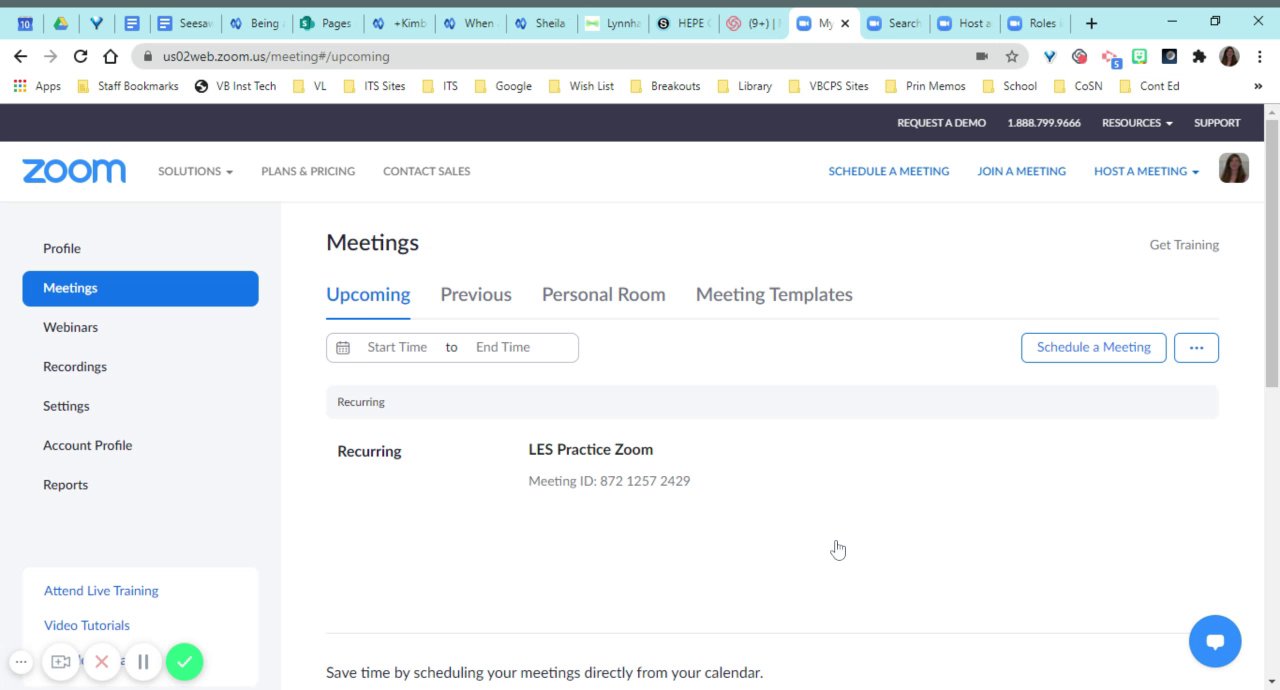
Task: Click Contact Sales link
Action: coord(426,171)
